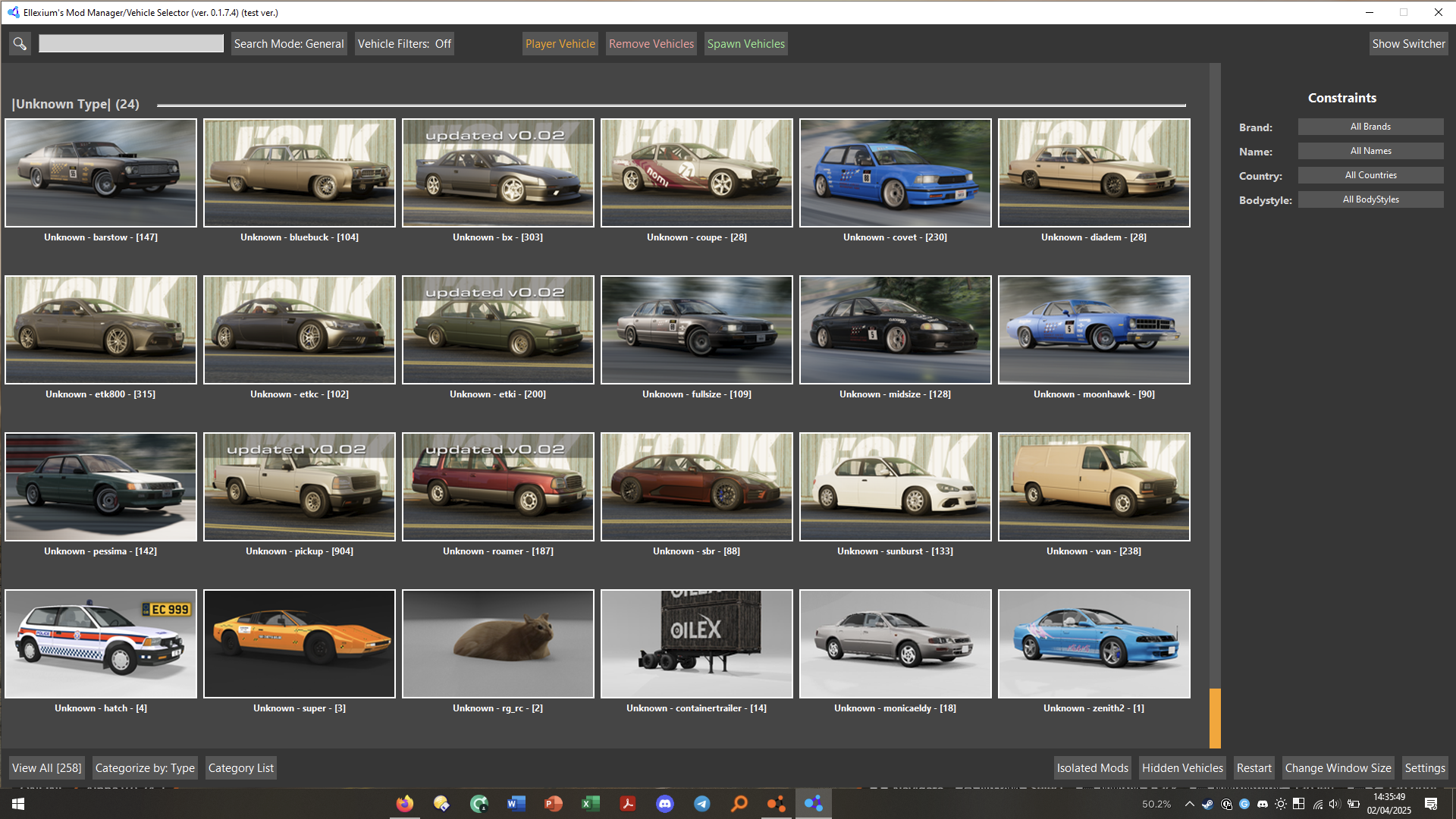Screen dimensions: 1456x819
Task: Click the magnifying glass search icon
Action: tap(20, 44)
